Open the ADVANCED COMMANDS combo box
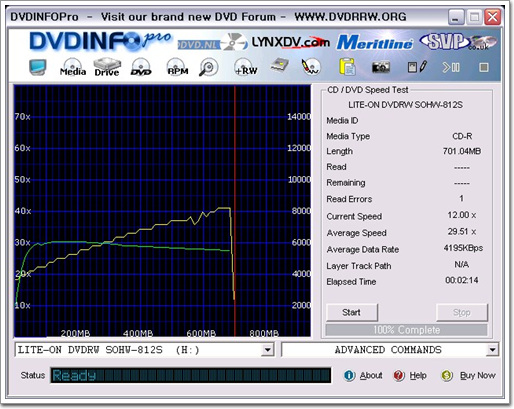514x409 pixels. (390, 350)
